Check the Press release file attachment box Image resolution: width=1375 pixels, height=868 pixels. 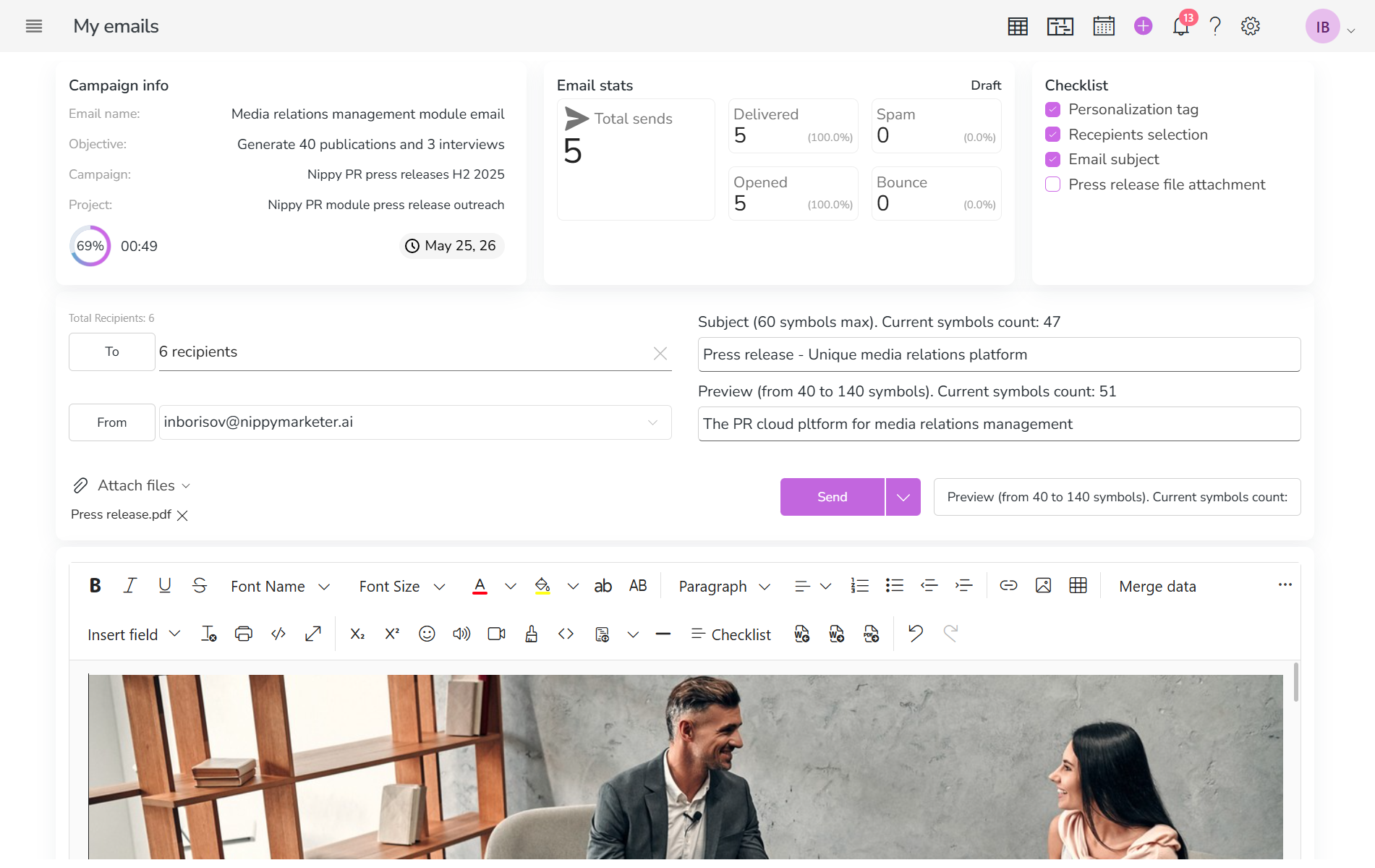click(1053, 185)
